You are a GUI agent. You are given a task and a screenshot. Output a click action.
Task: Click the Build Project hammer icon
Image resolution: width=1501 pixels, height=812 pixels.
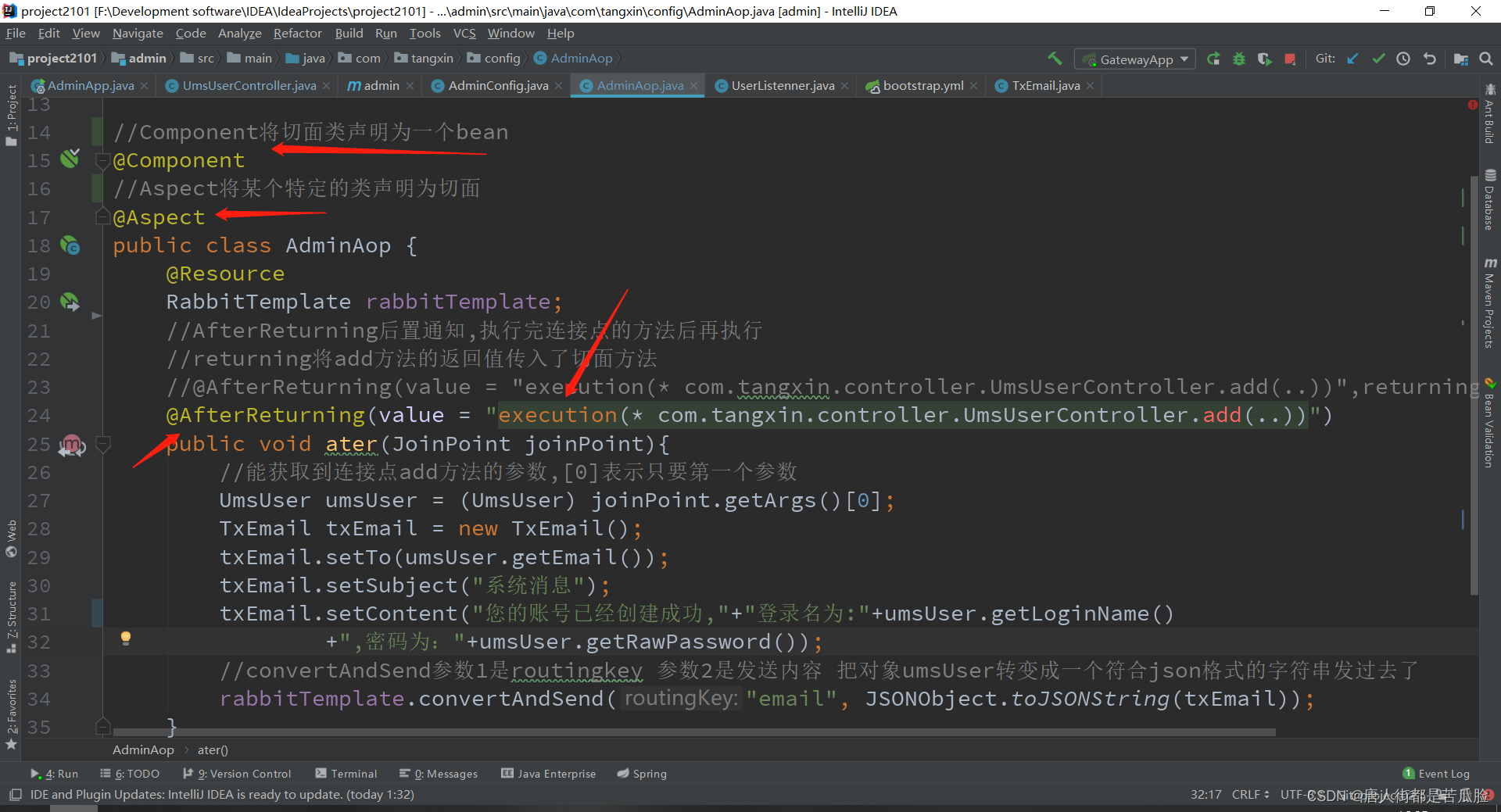pos(1055,59)
